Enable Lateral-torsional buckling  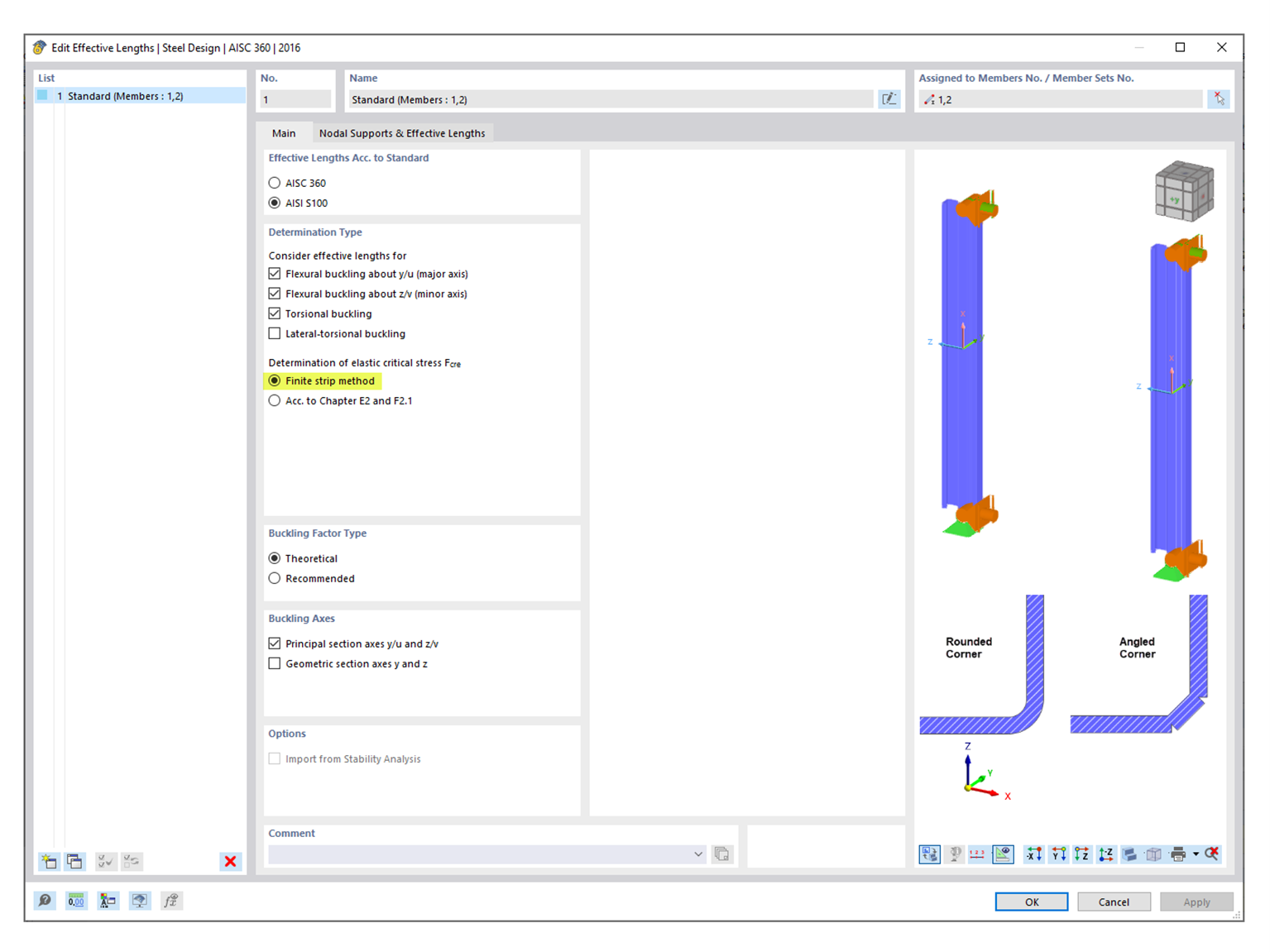[x=274, y=332]
